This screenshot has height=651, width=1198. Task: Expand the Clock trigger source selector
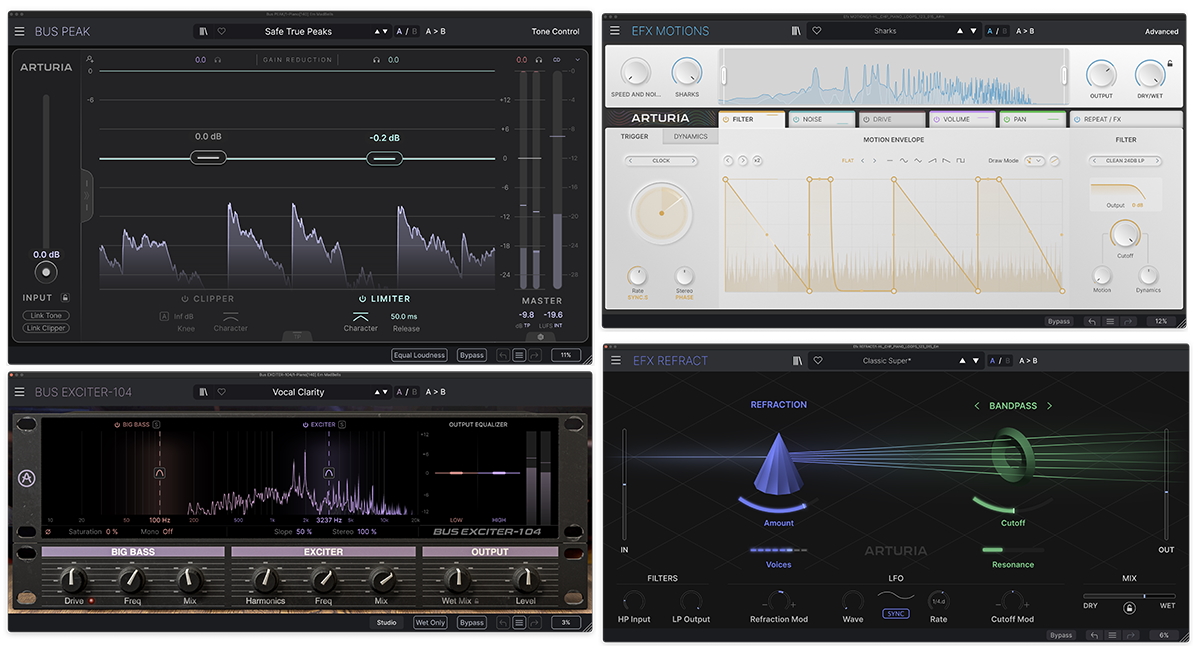tap(661, 160)
